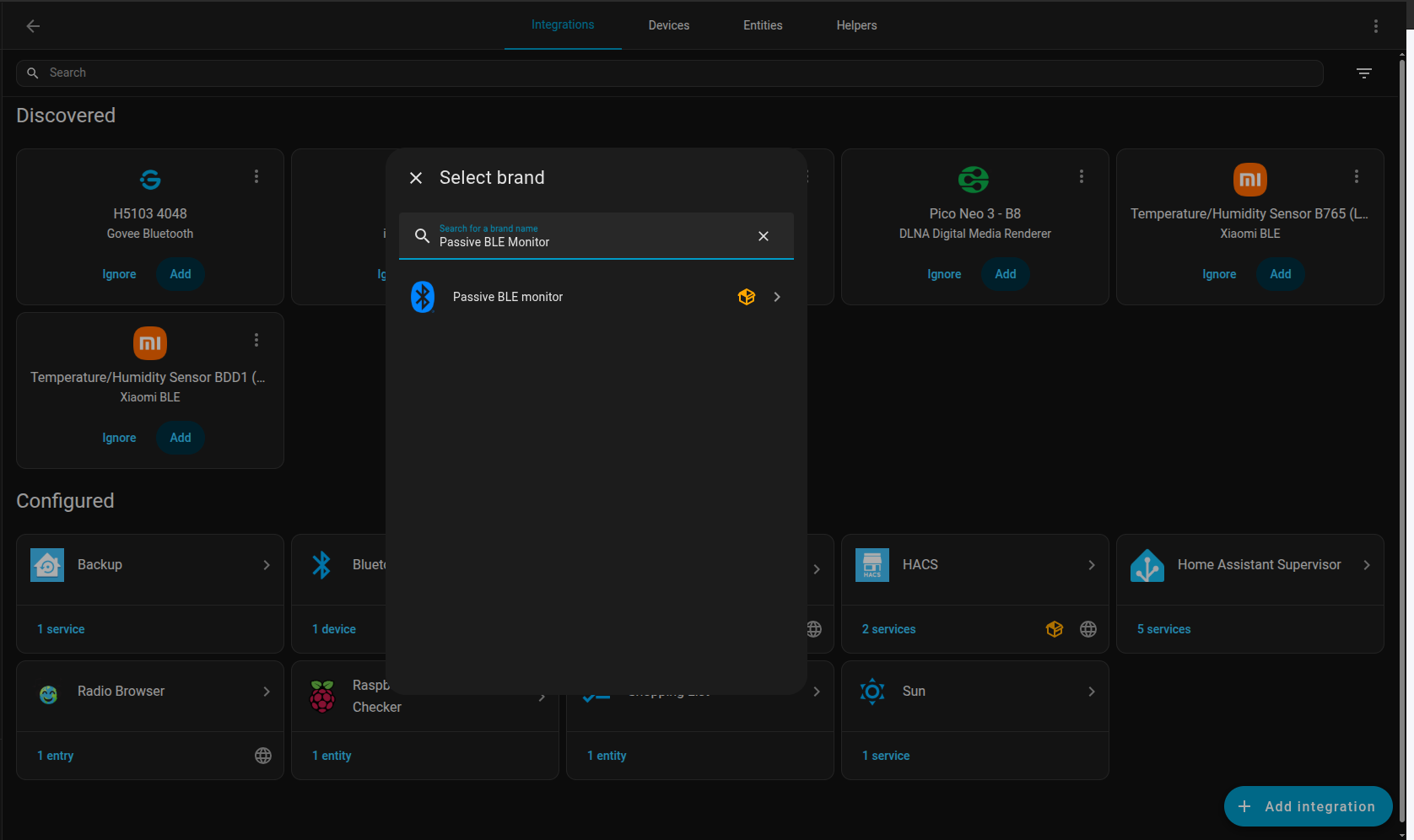Clear the brand name search text
The width and height of the screenshot is (1414, 840).
coord(763,236)
